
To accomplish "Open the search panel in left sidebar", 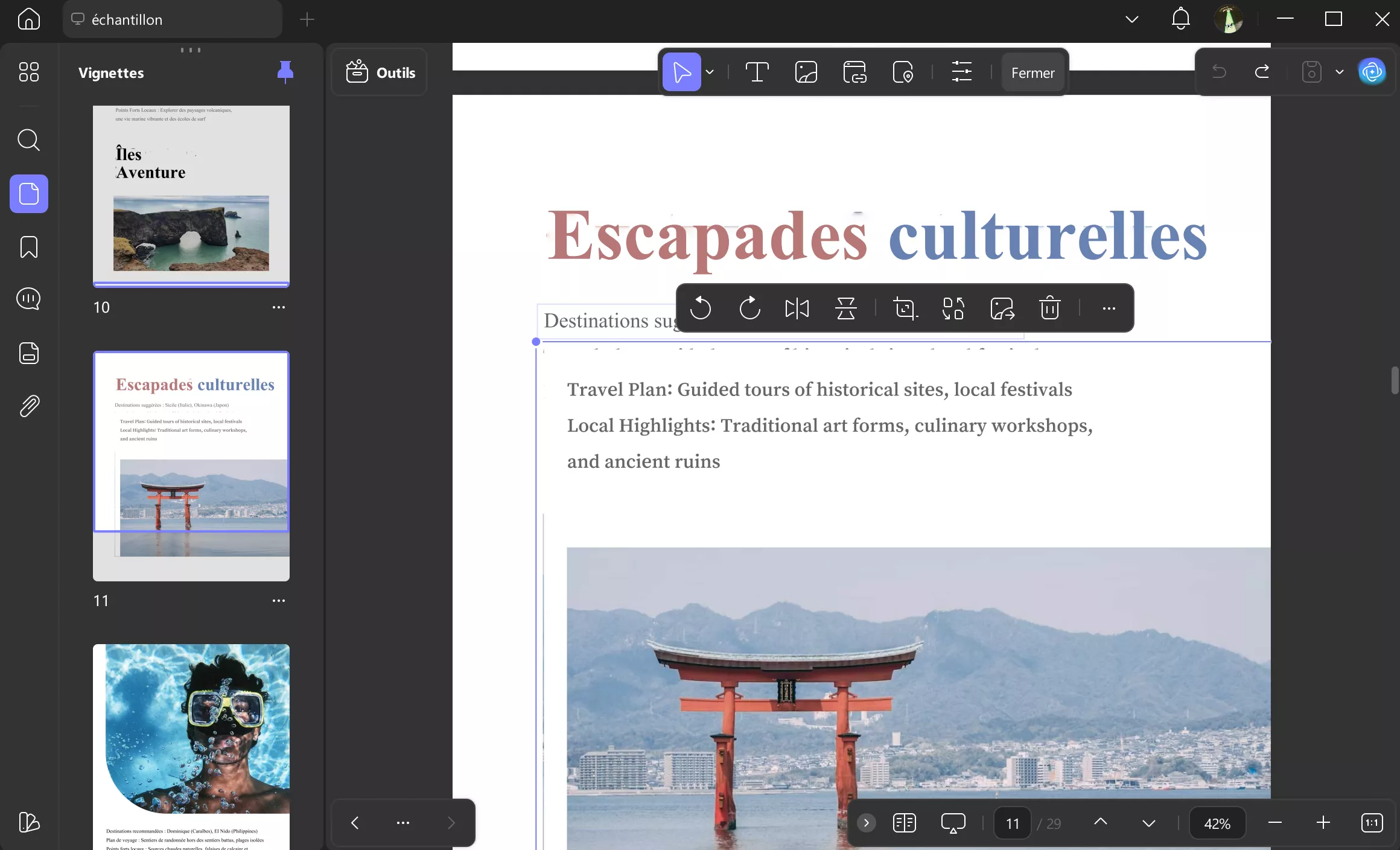I will [28, 139].
